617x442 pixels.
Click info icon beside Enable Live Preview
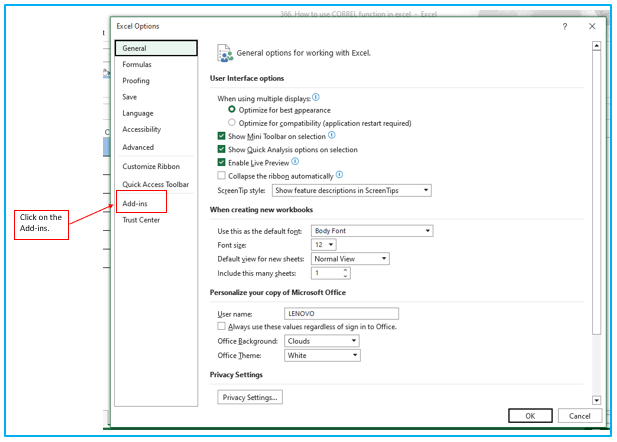(x=295, y=162)
